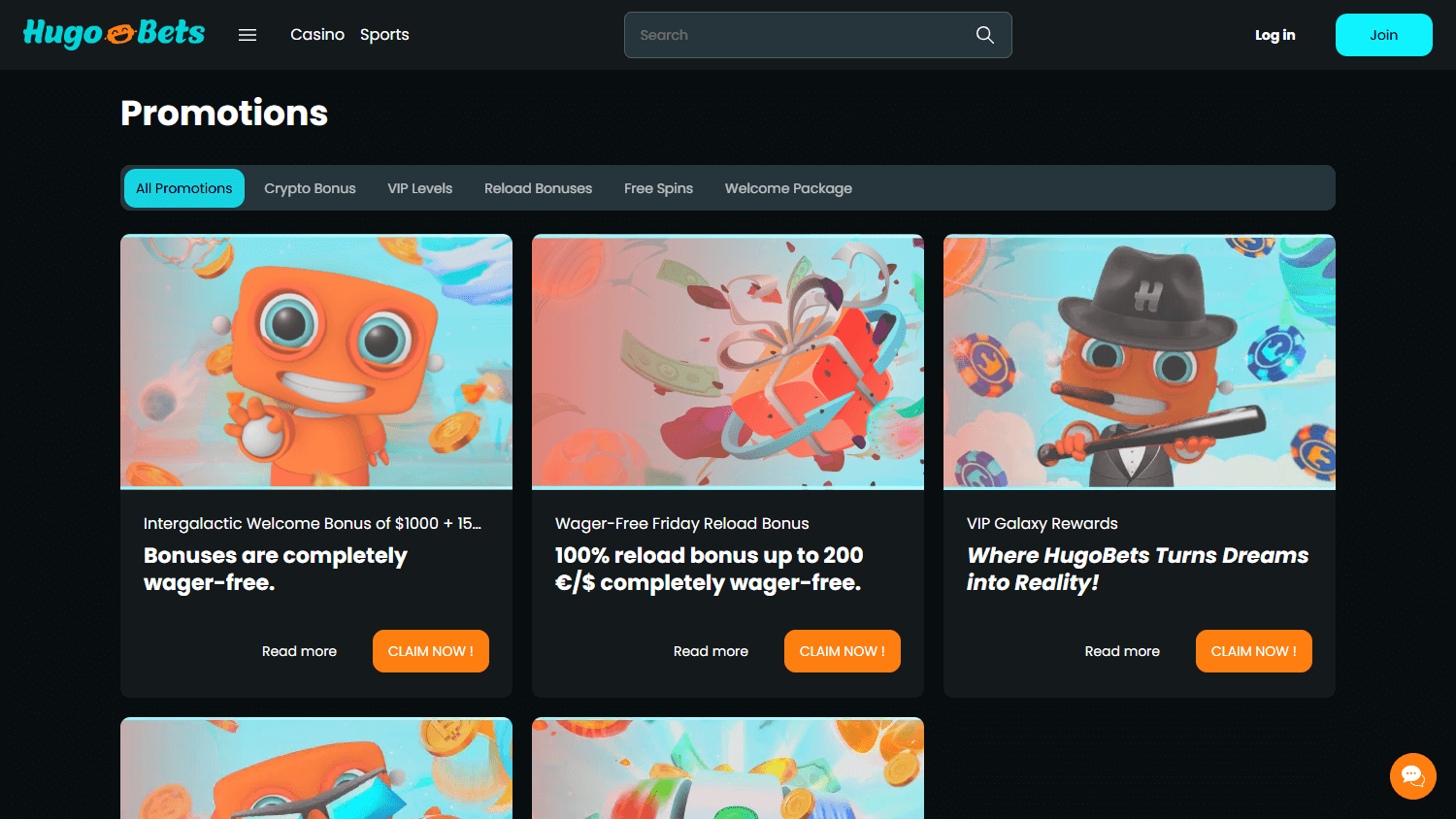This screenshot has width=1456, height=819.
Task: Open the VIP Galaxy Rewards mascot image
Action: (x=1140, y=361)
